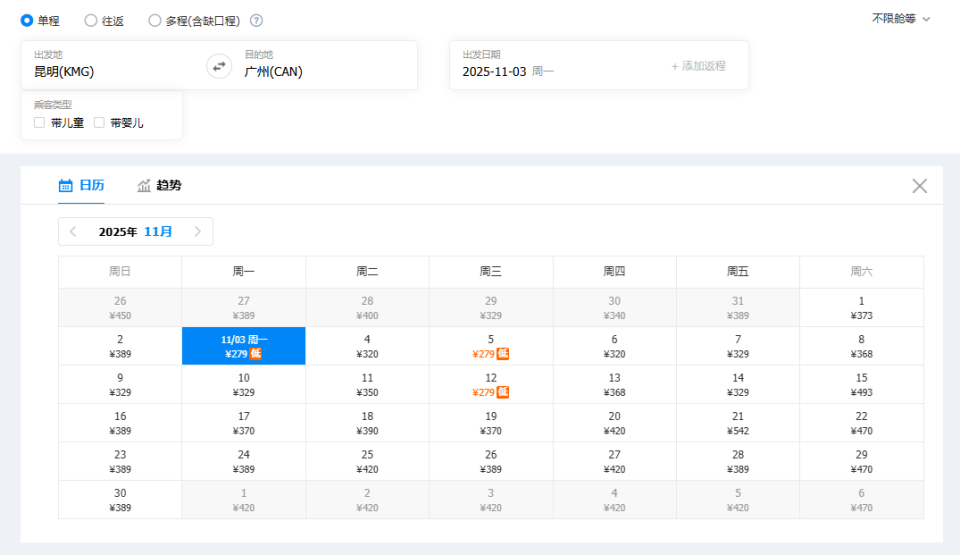Click 添加返程 to add return trip
This screenshot has width=960, height=555.
click(x=698, y=66)
